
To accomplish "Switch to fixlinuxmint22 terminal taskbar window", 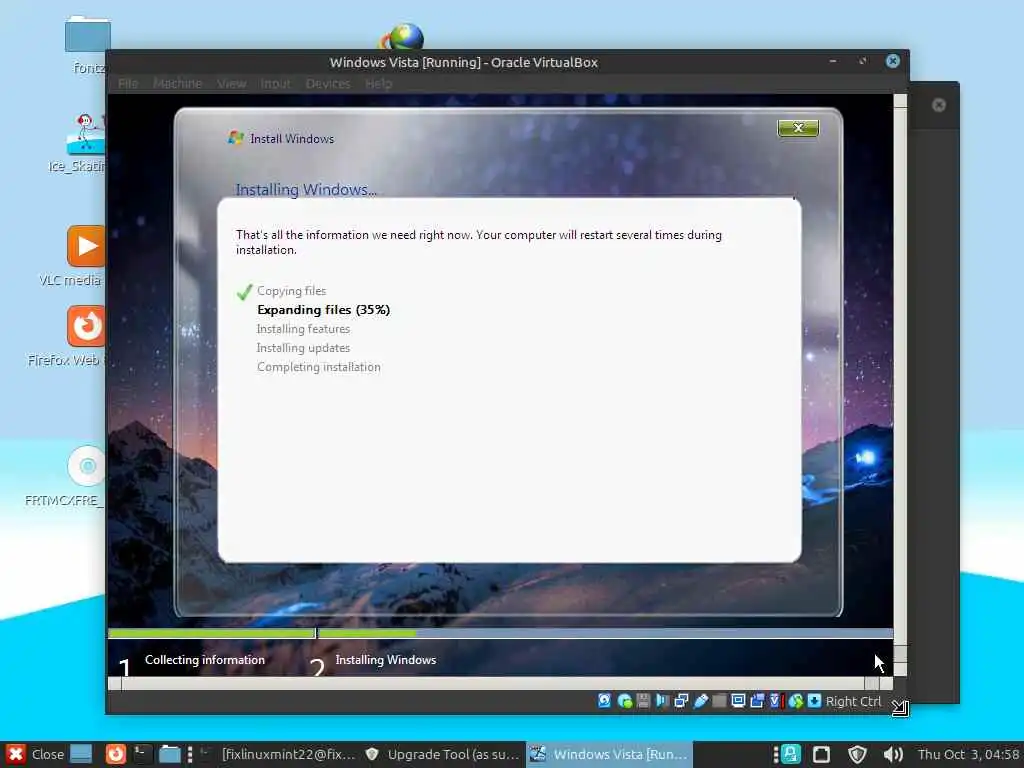I will [280, 754].
